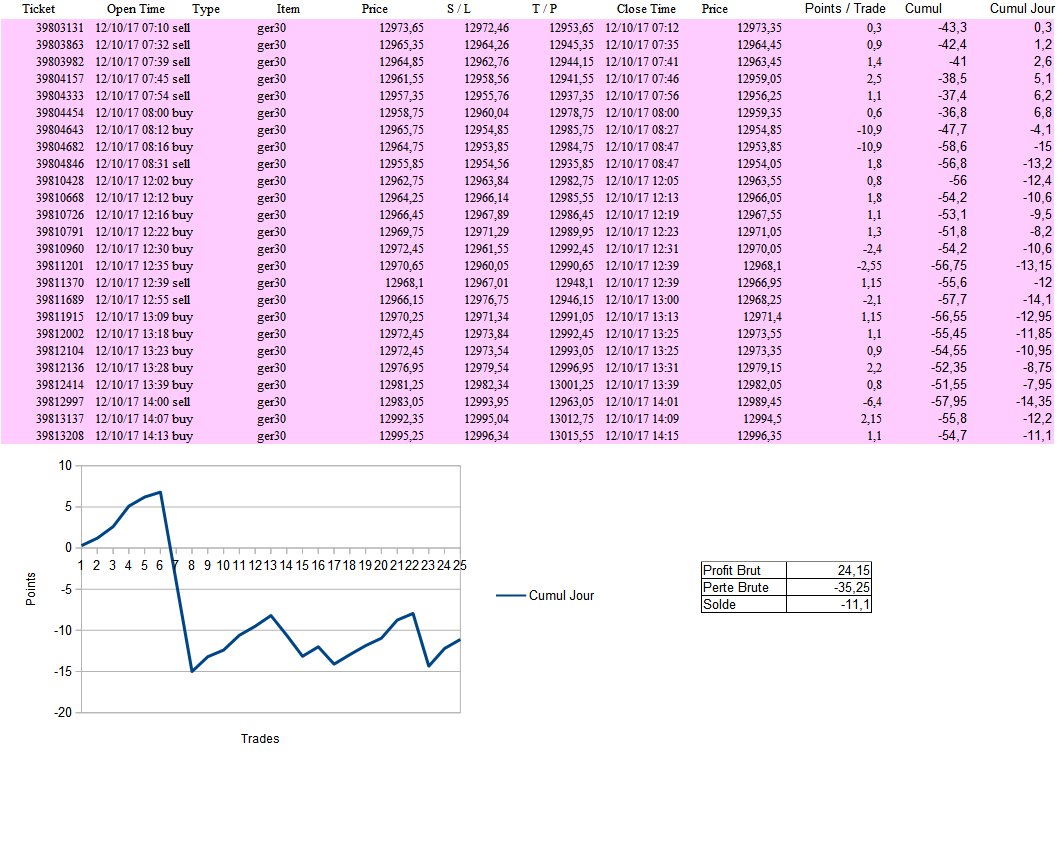Screen dimensions: 1057x847
Task: Click the Trades axis title on chart
Action: (x=260, y=738)
